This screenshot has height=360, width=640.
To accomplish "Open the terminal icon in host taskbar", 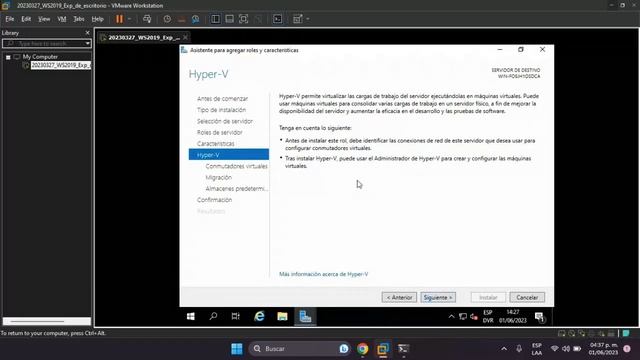I will point(403,349).
